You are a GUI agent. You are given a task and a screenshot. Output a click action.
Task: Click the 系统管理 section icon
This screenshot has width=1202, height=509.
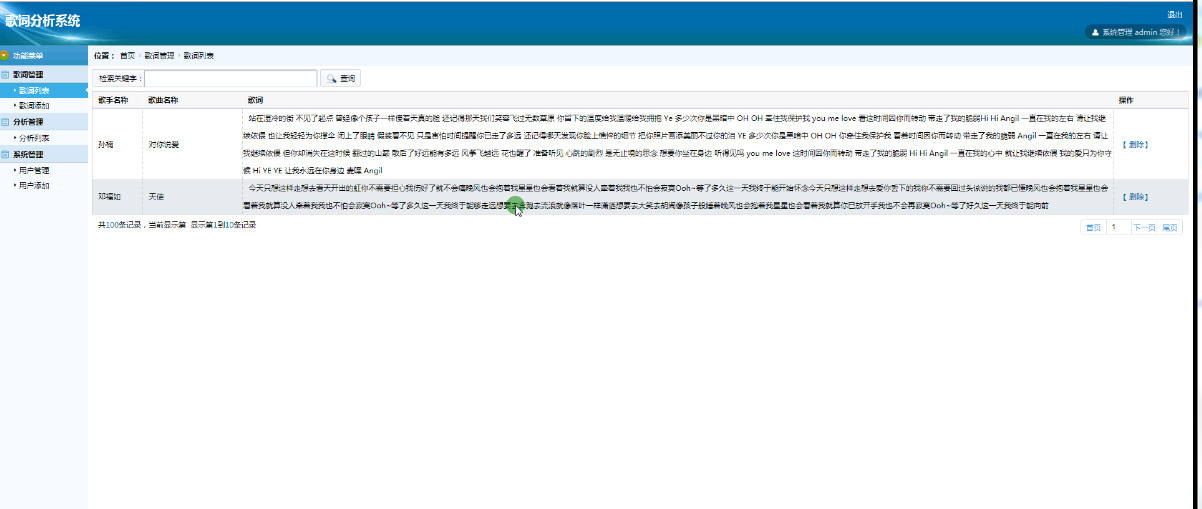click(x=5, y=155)
